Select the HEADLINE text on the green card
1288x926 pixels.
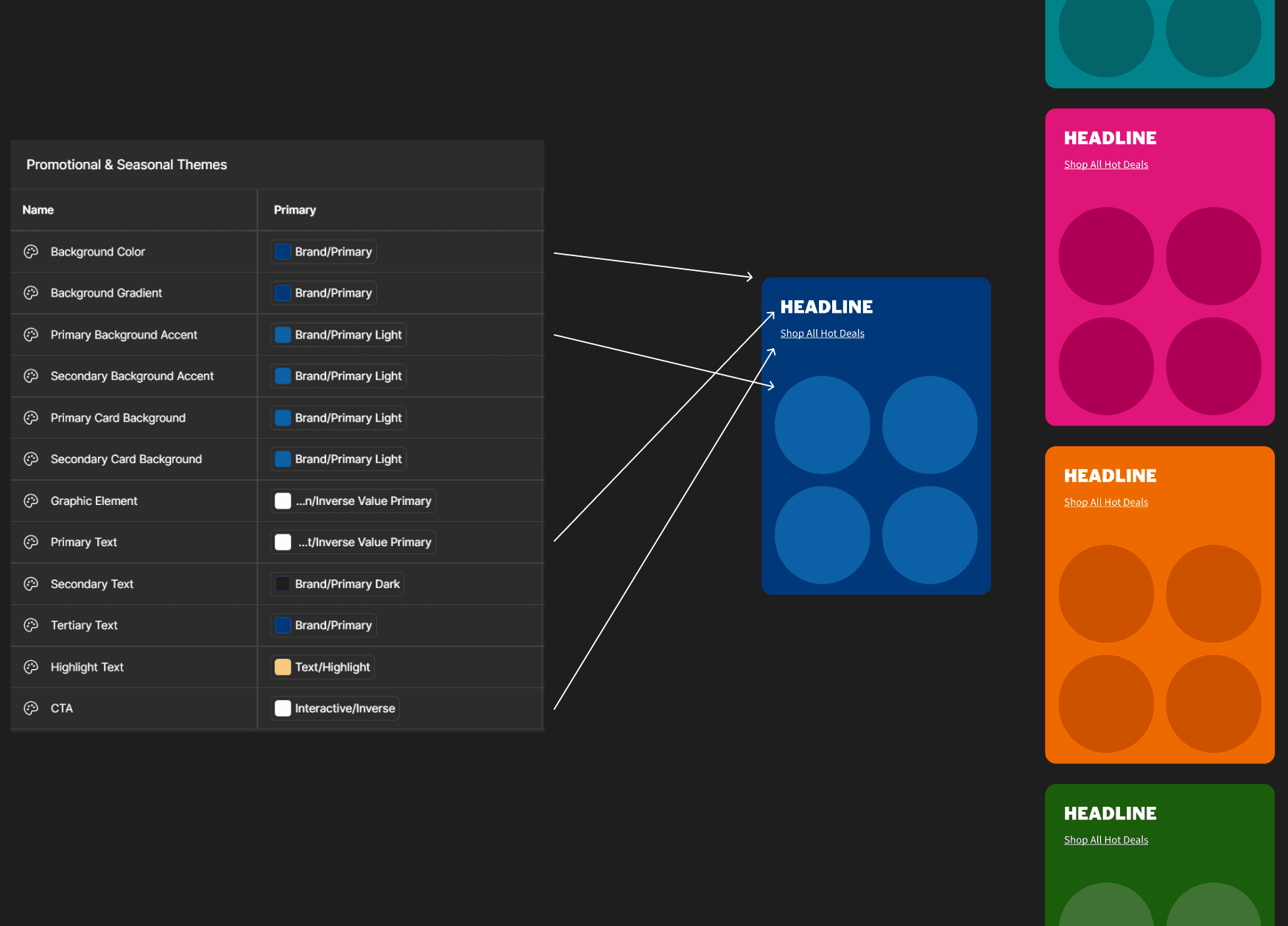(x=1111, y=814)
